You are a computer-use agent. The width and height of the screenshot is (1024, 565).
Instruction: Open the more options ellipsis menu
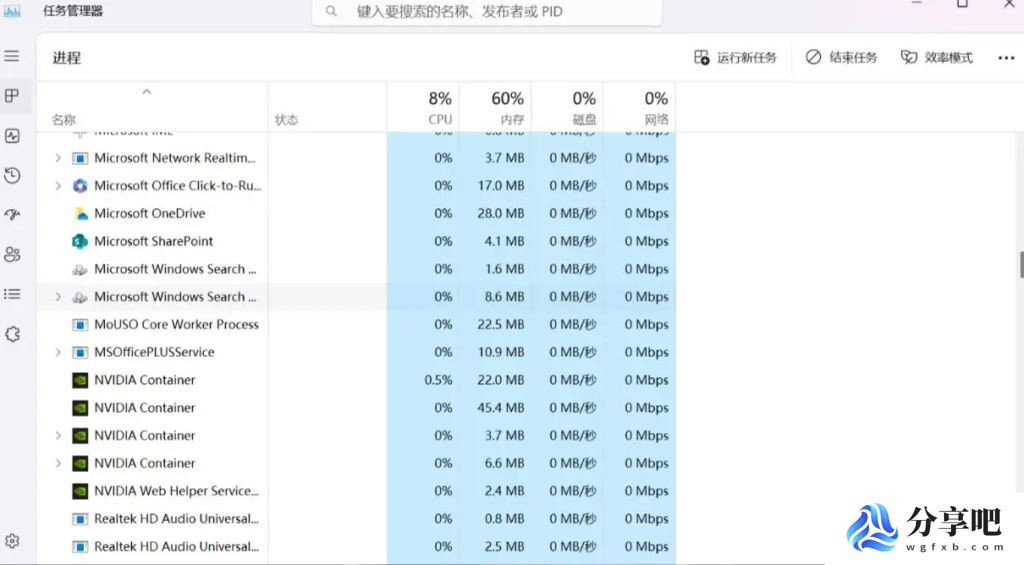1006,57
